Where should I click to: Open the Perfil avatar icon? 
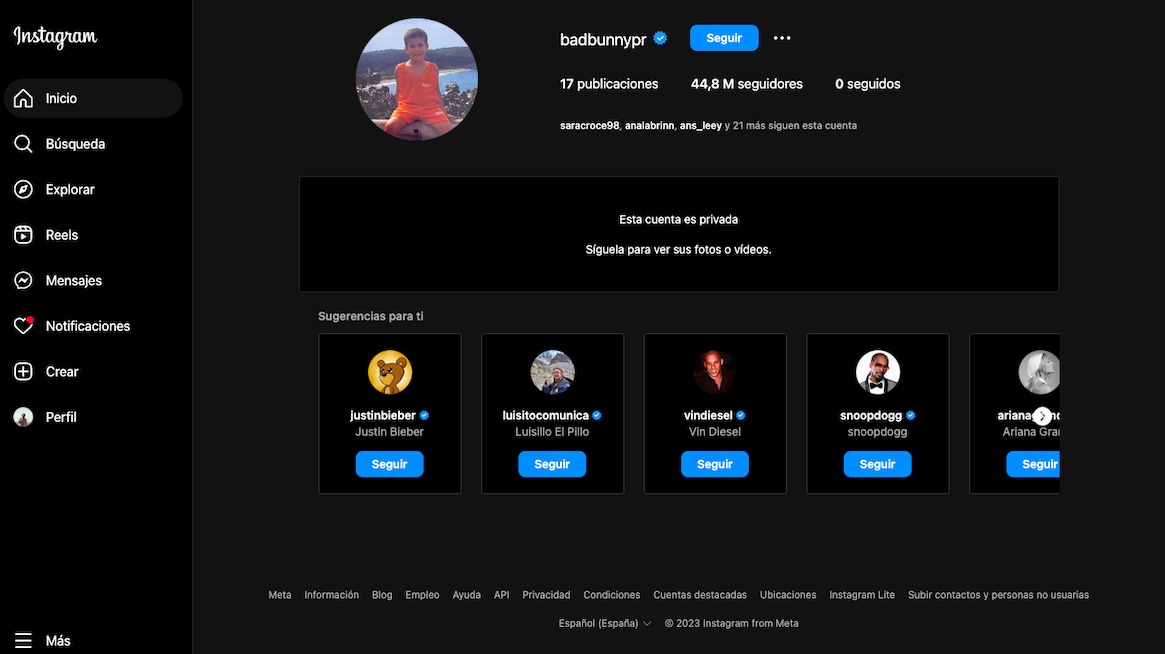23,417
